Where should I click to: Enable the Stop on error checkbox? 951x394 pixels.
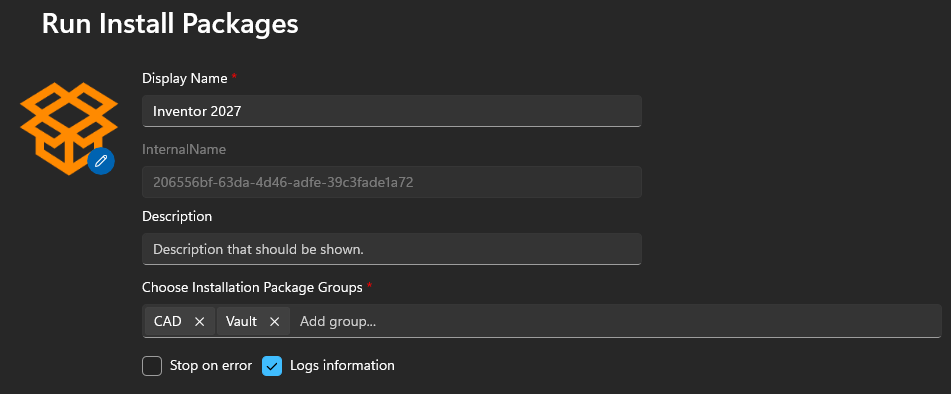pos(152,366)
